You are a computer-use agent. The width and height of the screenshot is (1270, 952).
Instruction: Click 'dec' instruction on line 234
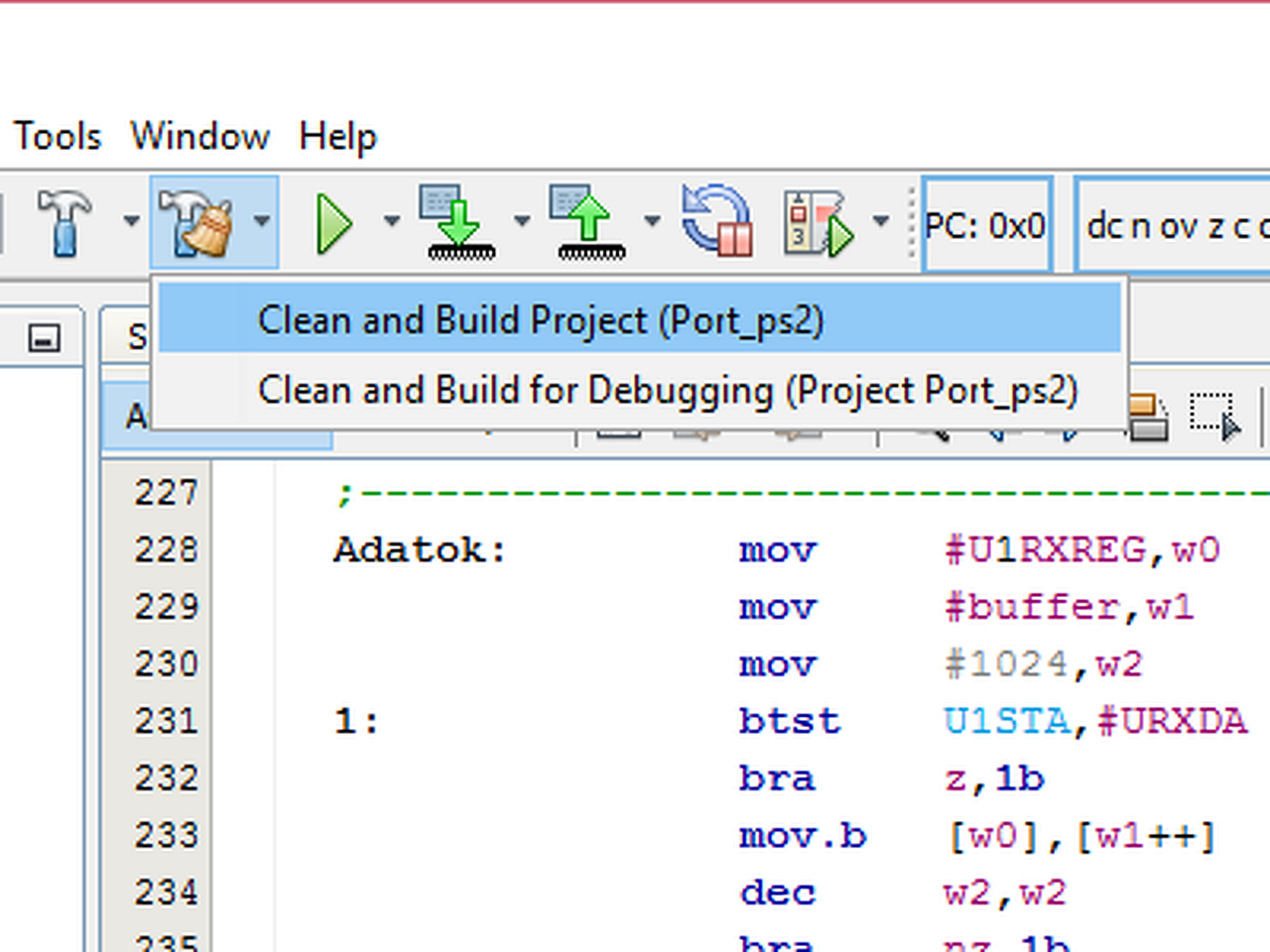click(x=777, y=893)
